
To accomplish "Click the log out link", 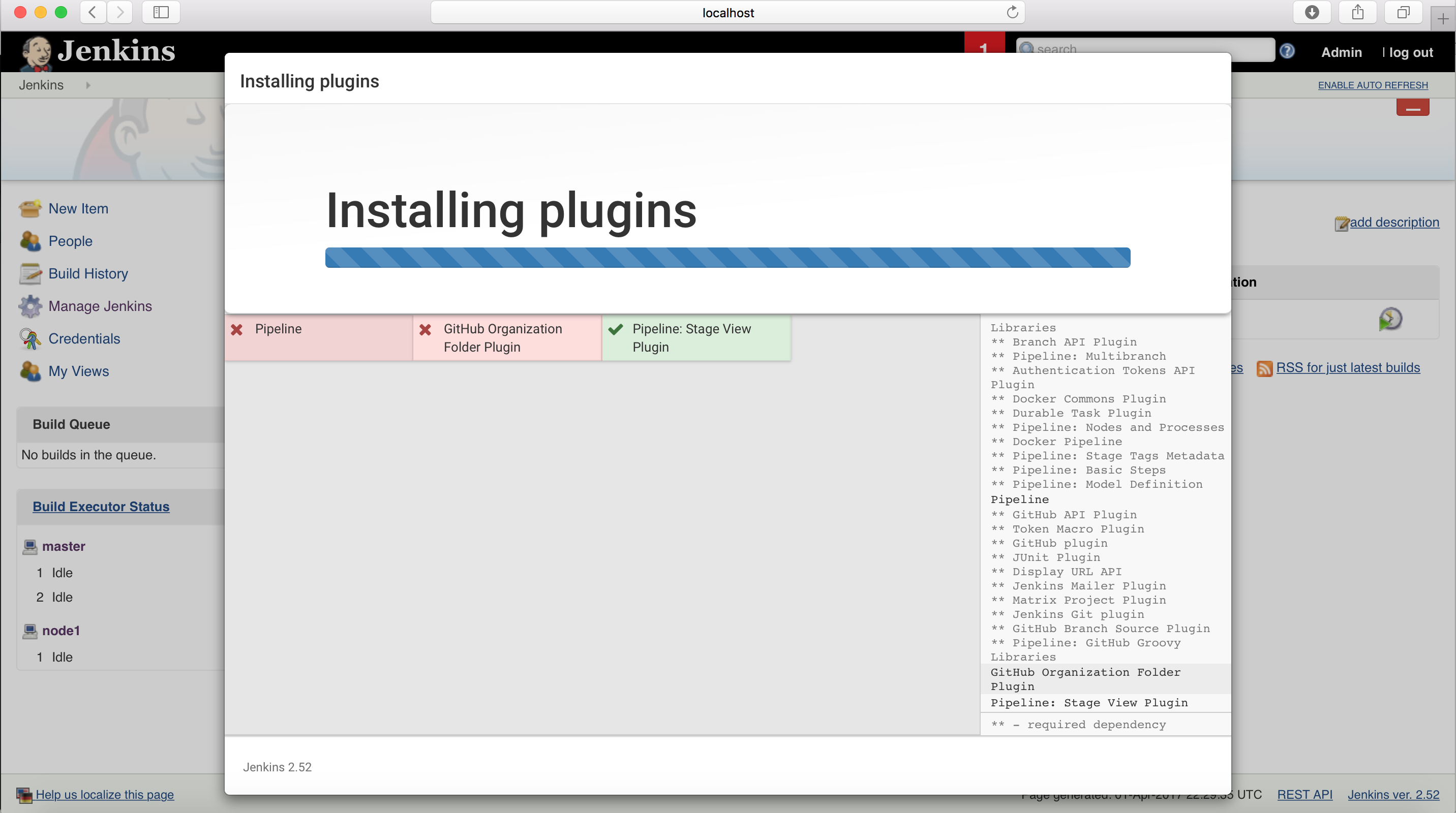I will pos(1411,52).
